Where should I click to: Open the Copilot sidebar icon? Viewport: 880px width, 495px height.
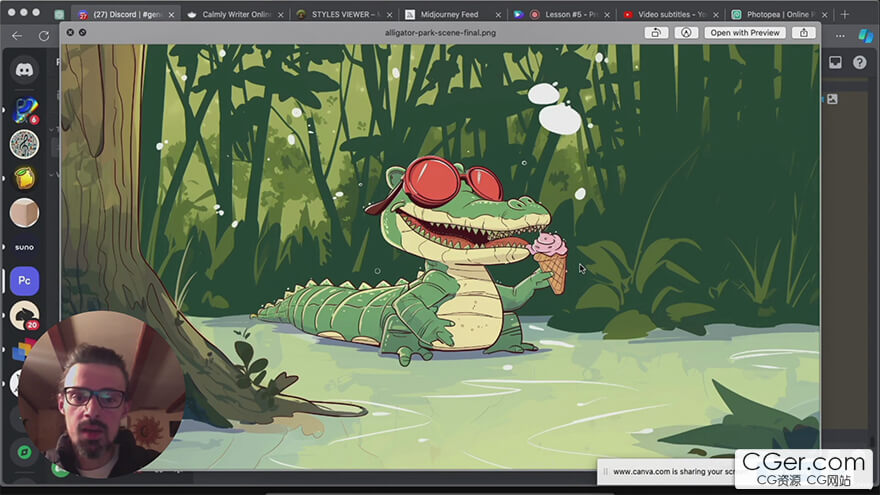[865, 36]
